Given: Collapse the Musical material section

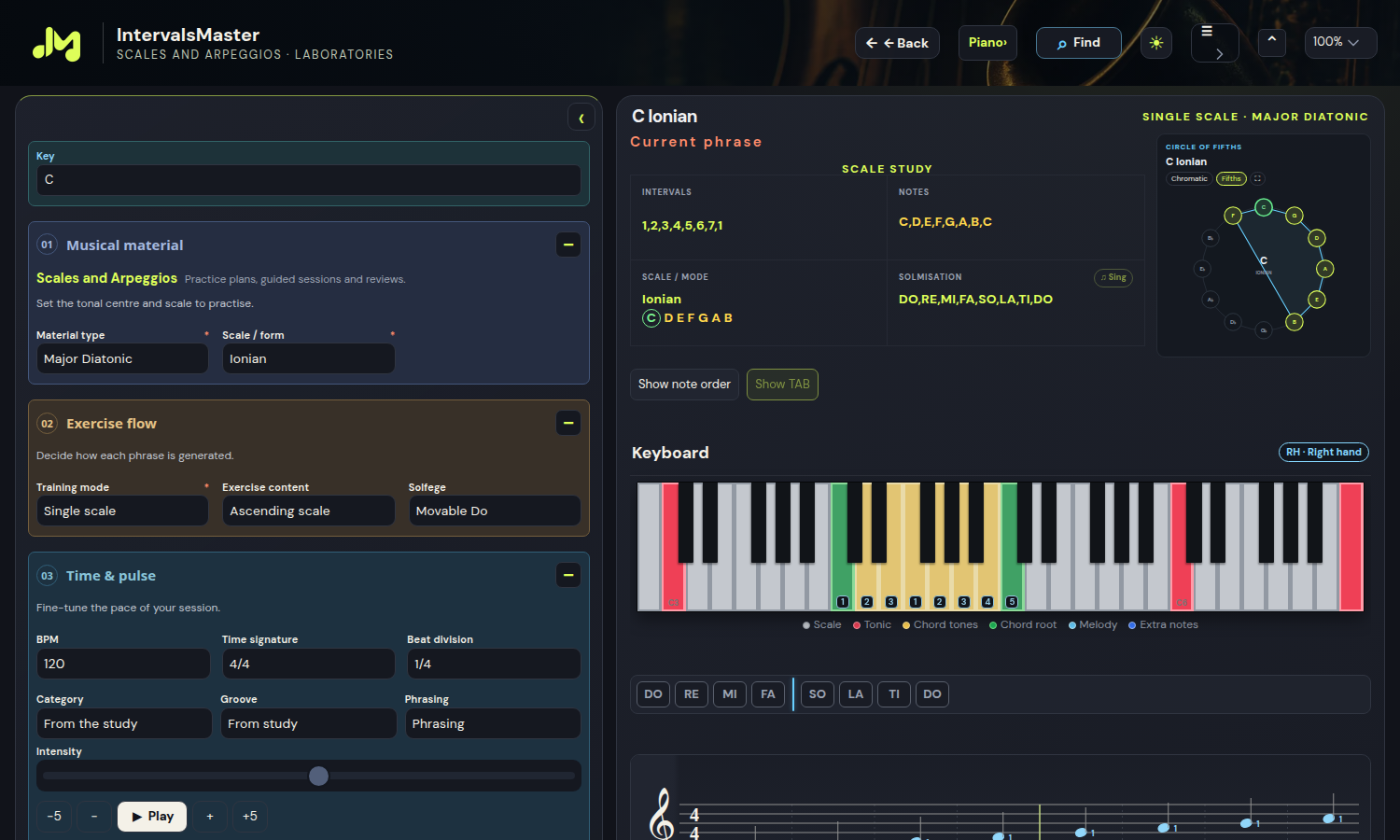Looking at the screenshot, I should click(568, 245).
